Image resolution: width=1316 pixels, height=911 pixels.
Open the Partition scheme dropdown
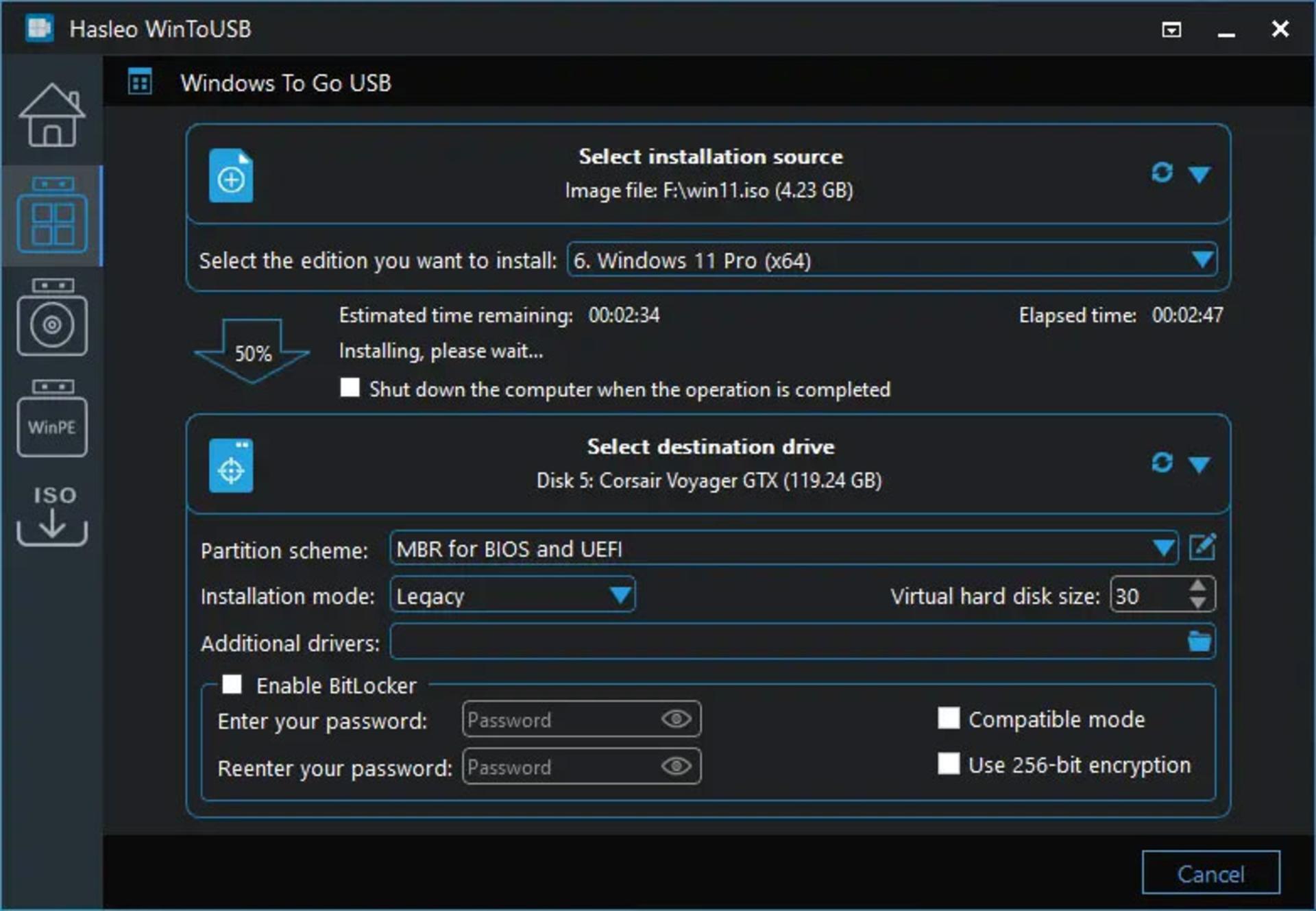point(783,548)
